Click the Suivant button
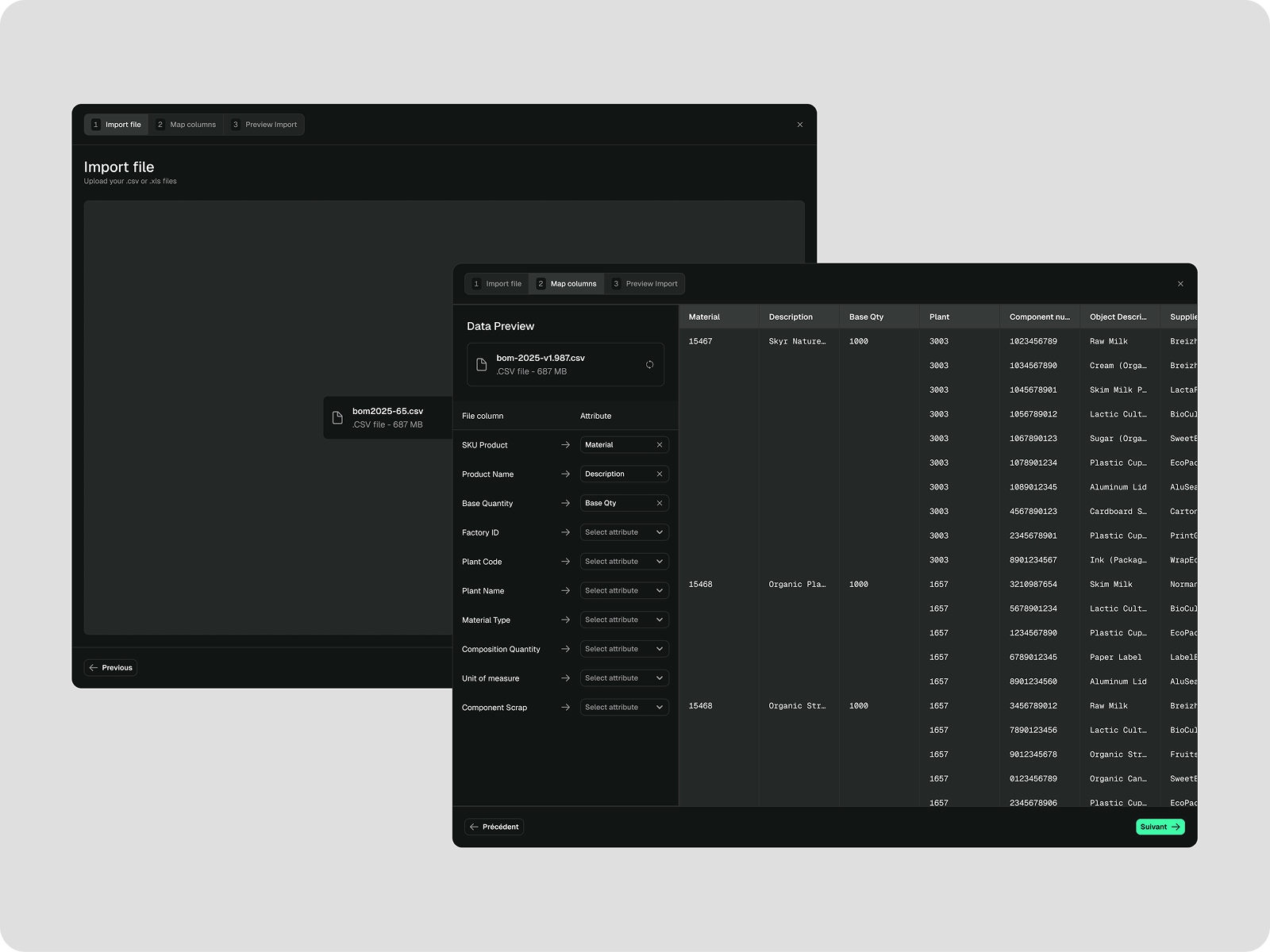Image resolution: width=1270 pixels, height=952 pixels. [x=1160, y=827]
